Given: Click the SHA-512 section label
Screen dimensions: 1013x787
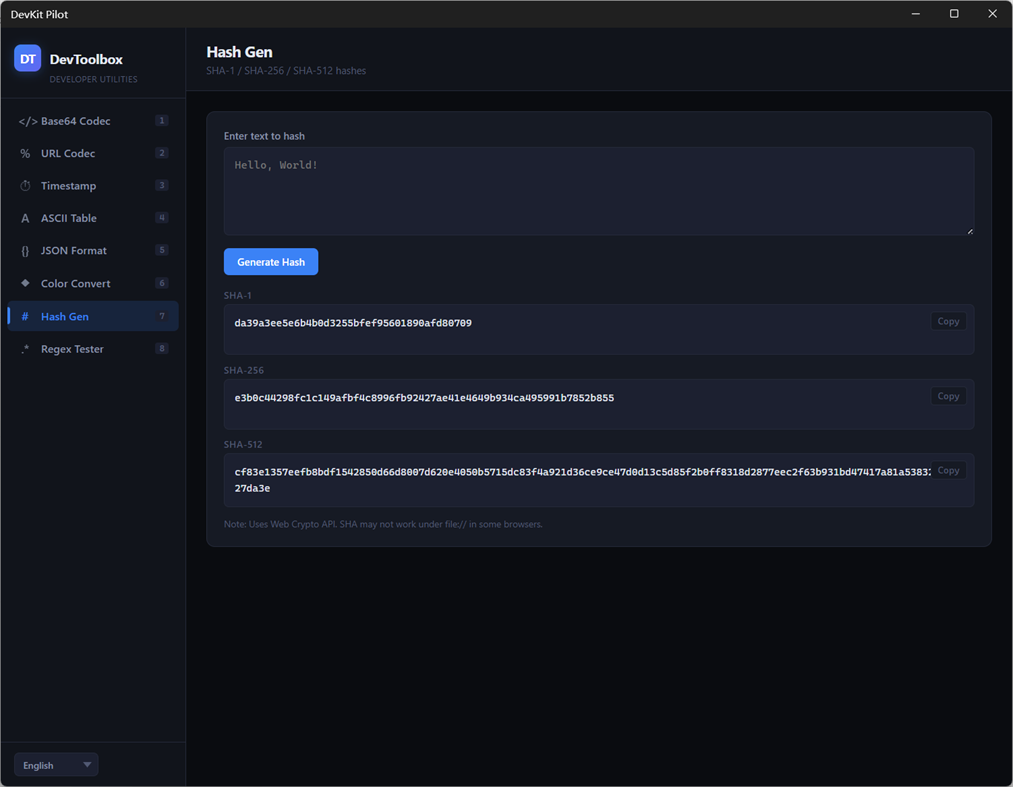Looking at the screenshot, I should (x=243, y=445).
